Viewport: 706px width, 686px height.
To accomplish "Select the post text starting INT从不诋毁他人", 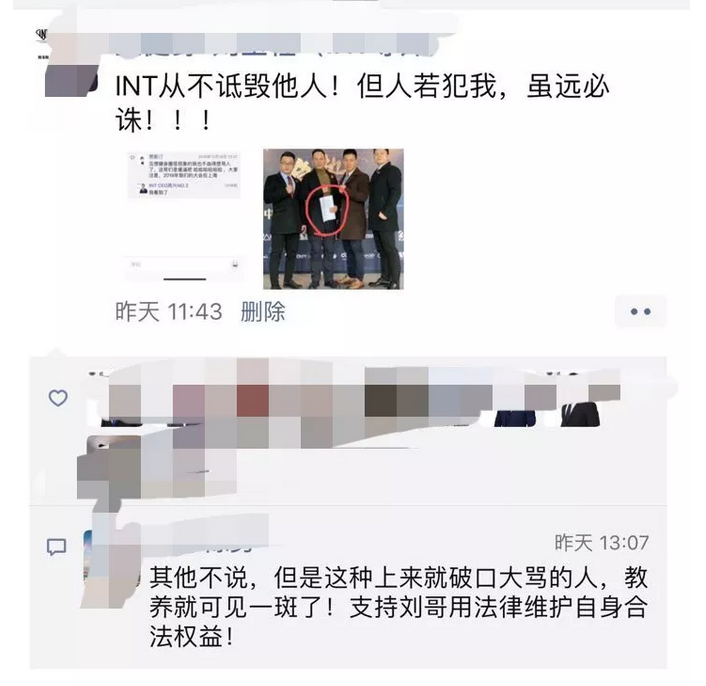I will click(x=362, y=104).
